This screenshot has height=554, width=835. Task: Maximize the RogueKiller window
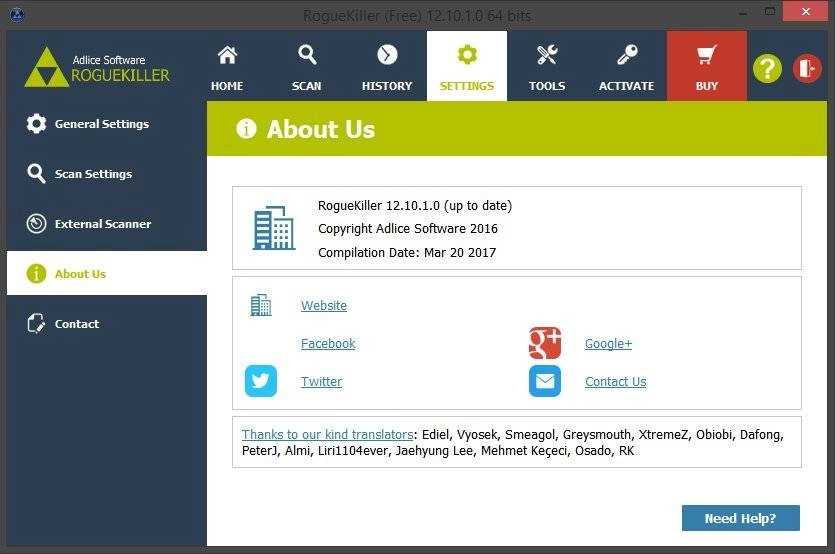pyautogui.click(x=769, y=12)
